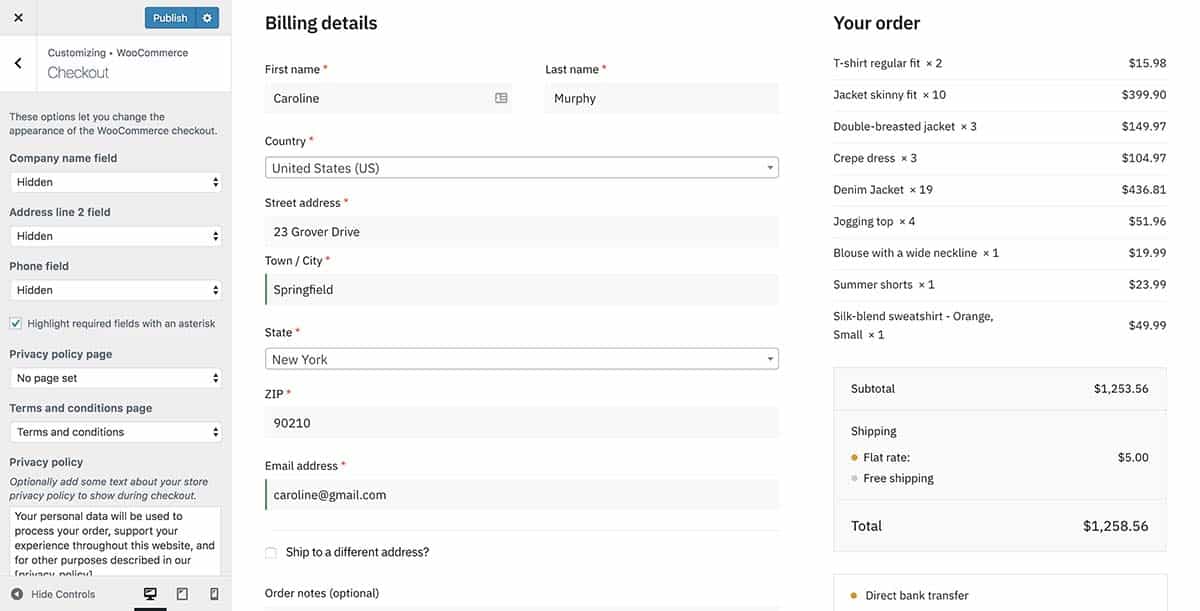Click the Subtotal amount $1,253.56
1200x611 pixels.
(1121, 389)
